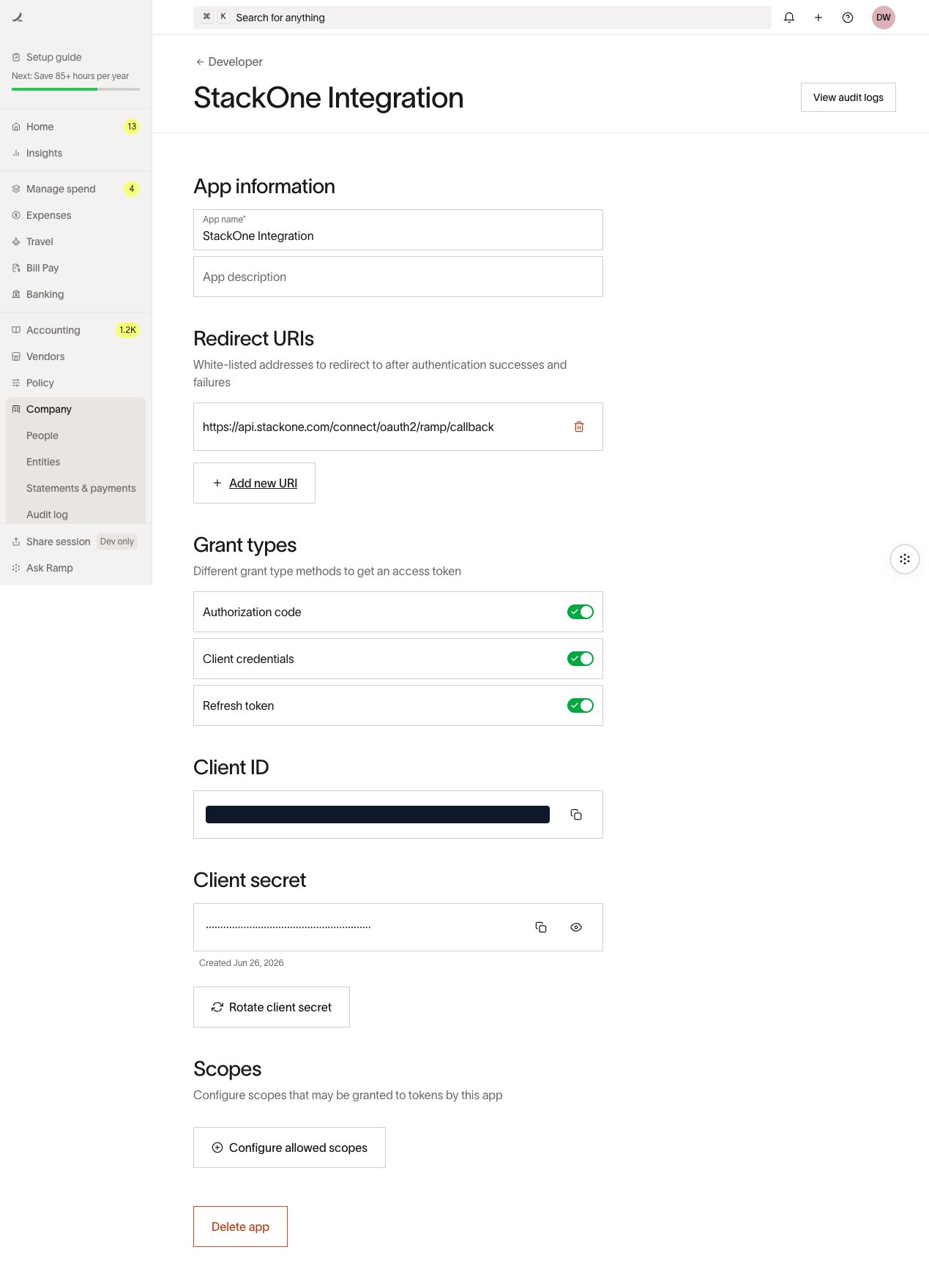Go back to Developer

click(x=228, y=61)
